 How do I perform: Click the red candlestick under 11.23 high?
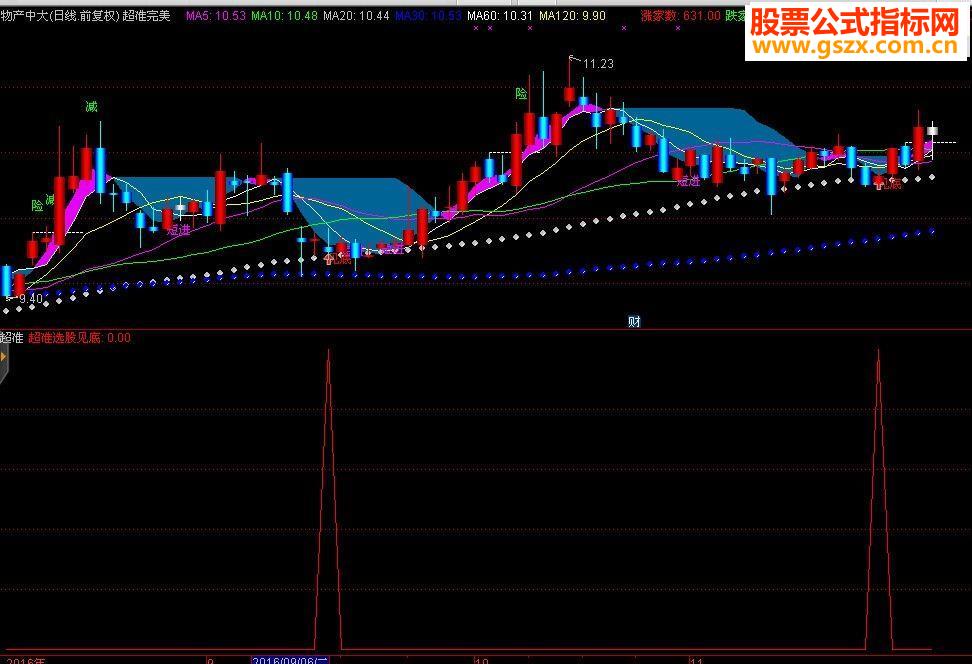[570, 94]
